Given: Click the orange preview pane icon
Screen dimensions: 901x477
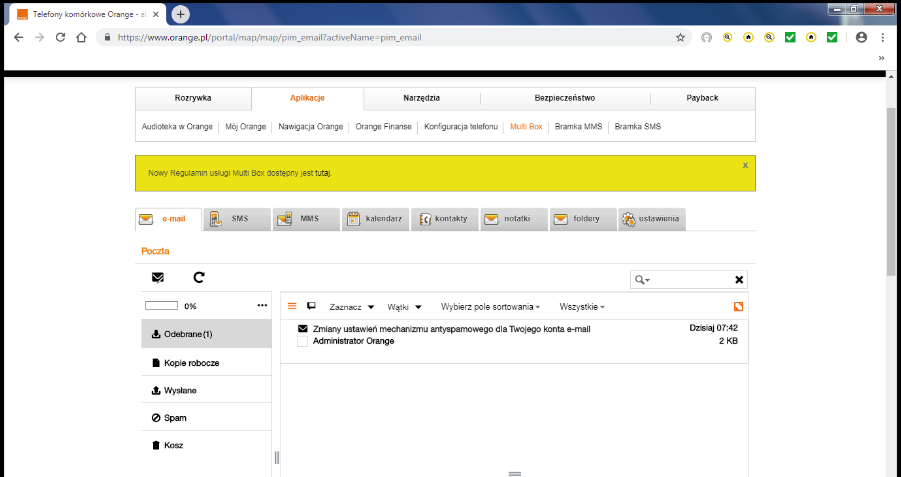Looking at the screenshot, I should [739, 306].
